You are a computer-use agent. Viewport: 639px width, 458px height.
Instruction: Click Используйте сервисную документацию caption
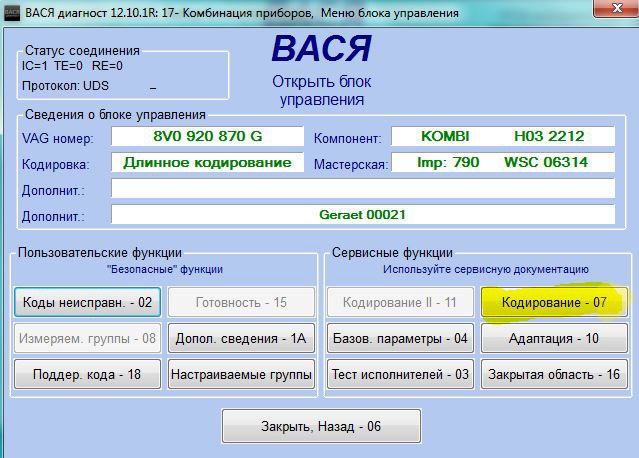coord(486,269)
